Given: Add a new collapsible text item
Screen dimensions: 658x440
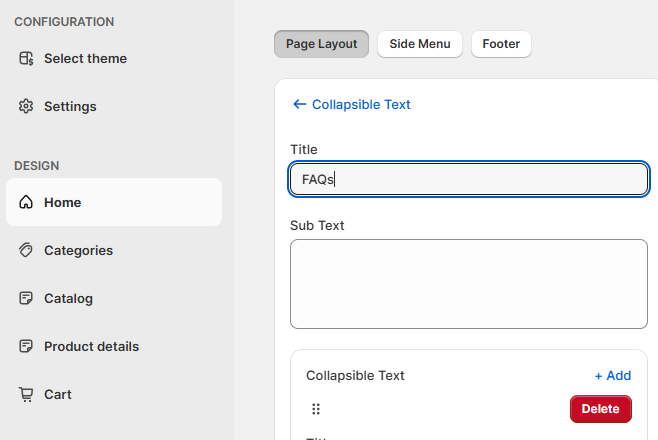Looking at the screenshot, I should (x=613, y=375).
